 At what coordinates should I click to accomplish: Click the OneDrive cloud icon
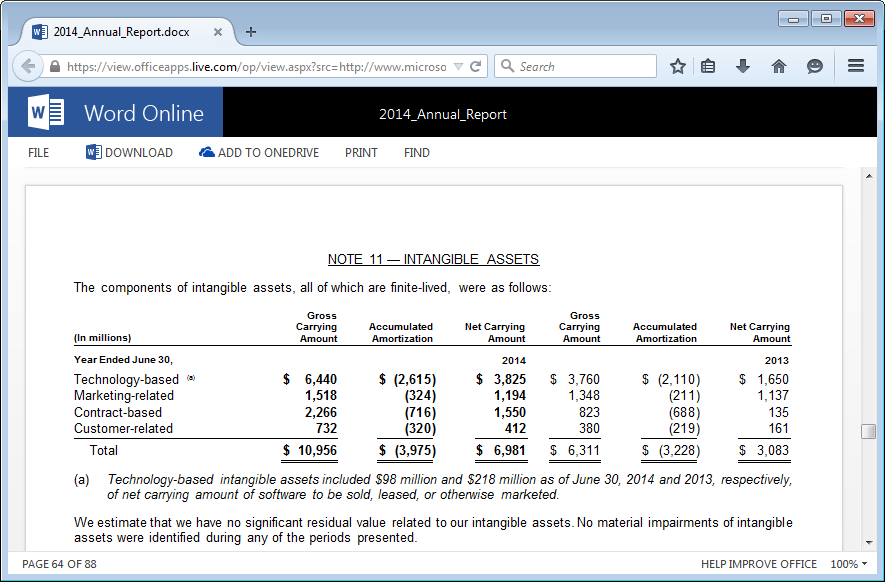[207, 152]
